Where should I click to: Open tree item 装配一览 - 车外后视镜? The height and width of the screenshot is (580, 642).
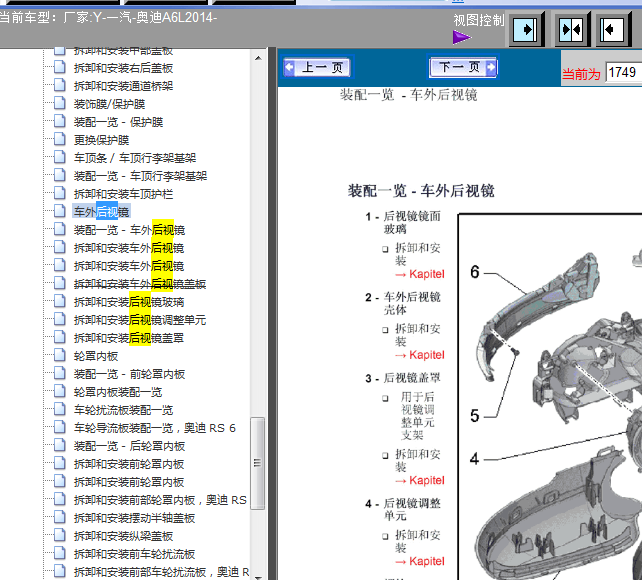click(129, 230)
